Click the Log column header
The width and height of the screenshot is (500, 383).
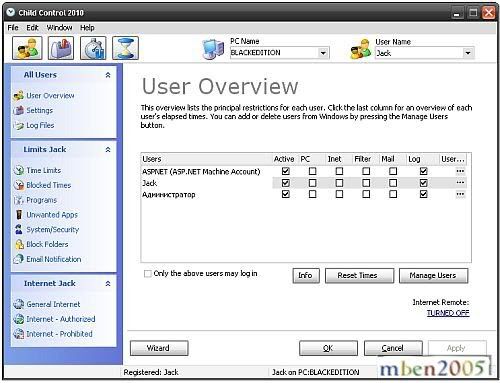click(422, 159)
